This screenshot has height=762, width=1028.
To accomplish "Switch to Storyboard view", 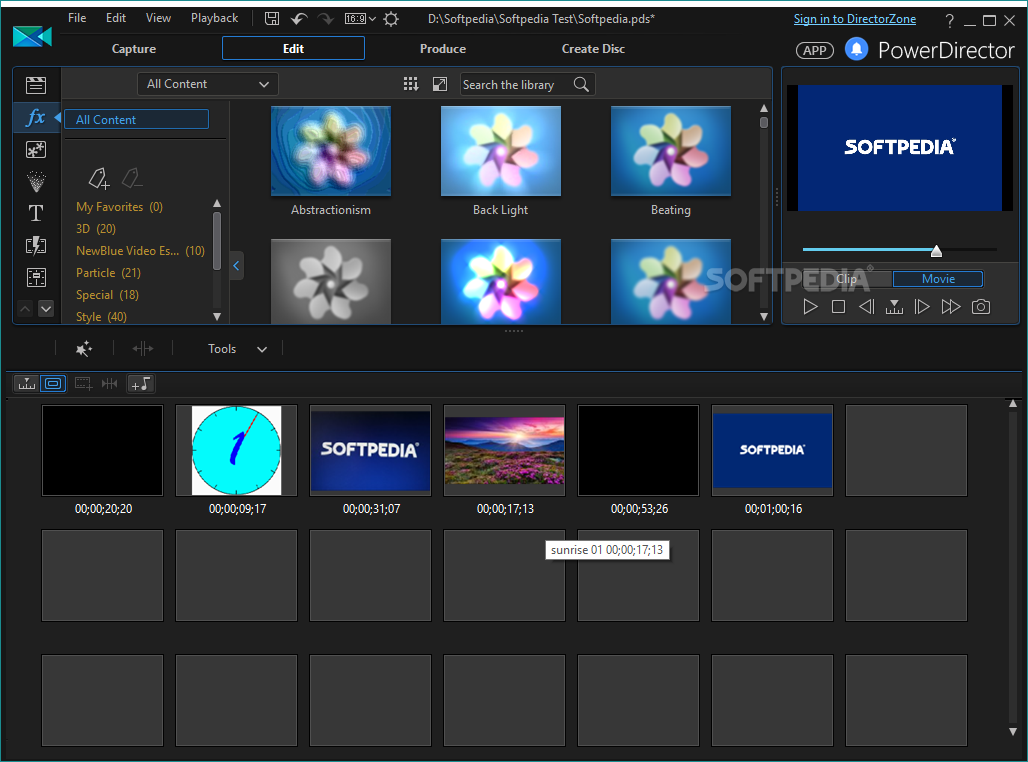I will 53,384.
